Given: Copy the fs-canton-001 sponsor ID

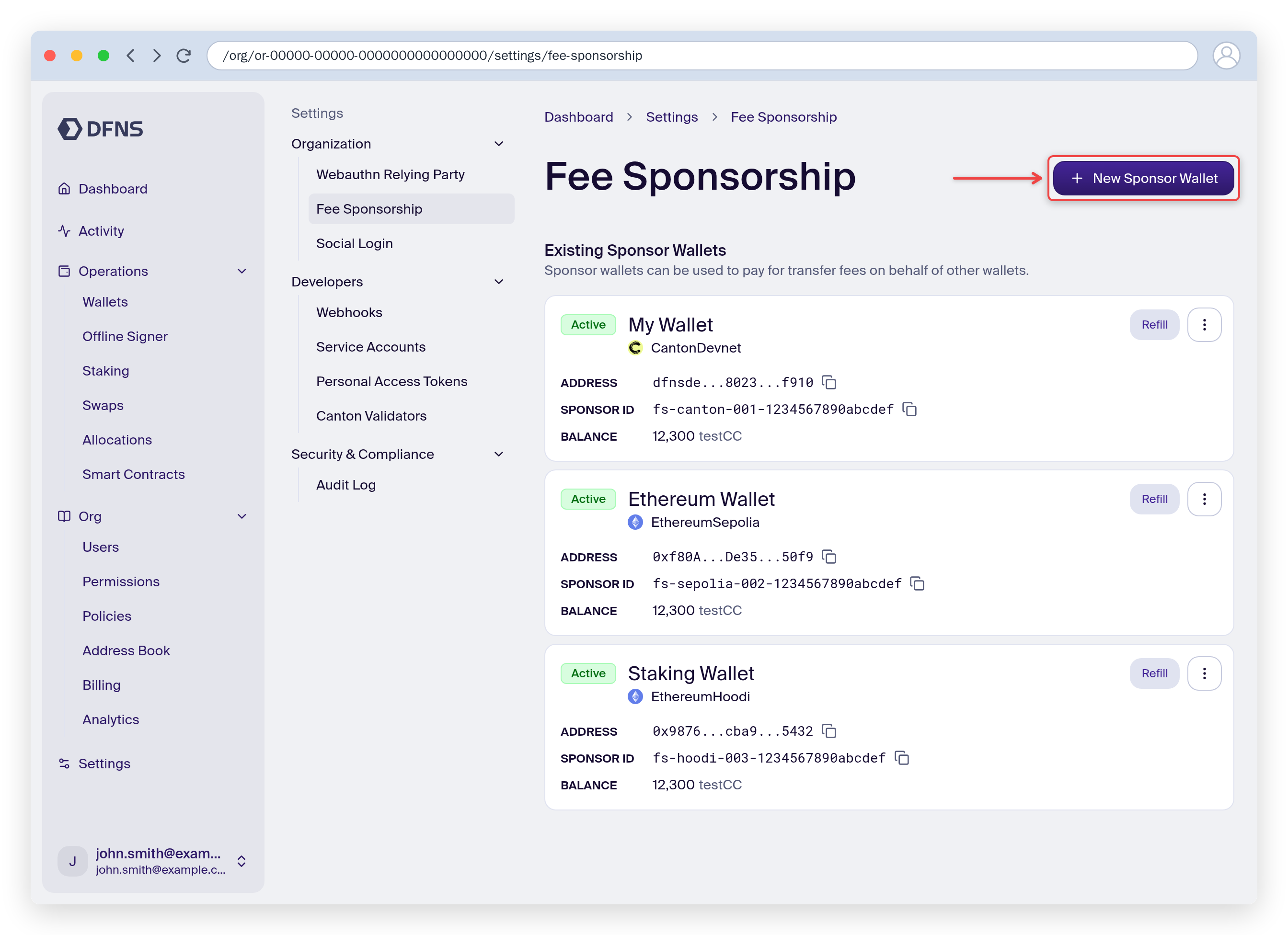Looking at the screenshot, I should point(910,409).
